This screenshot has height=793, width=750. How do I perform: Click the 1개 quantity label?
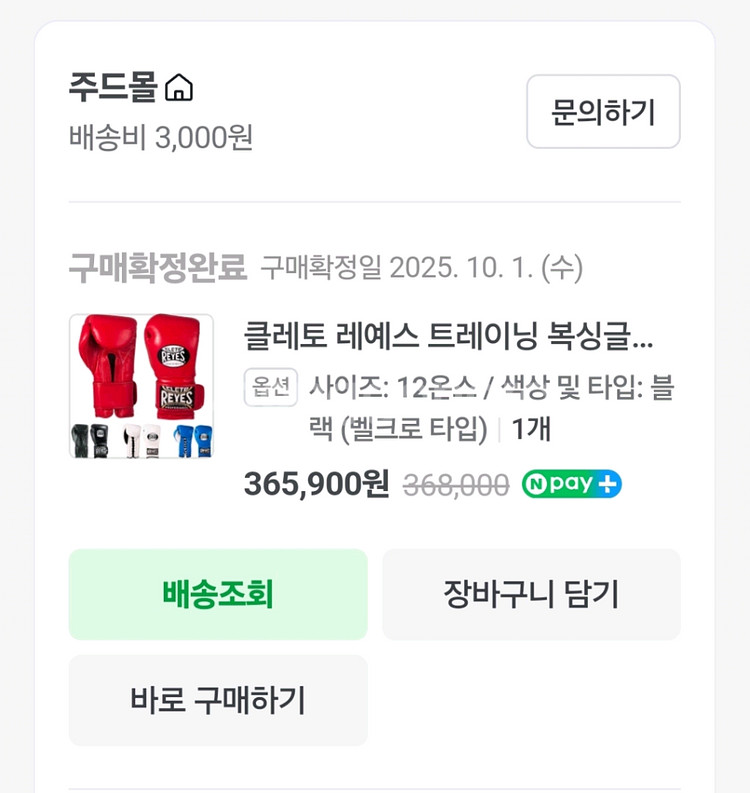(531, 429)
